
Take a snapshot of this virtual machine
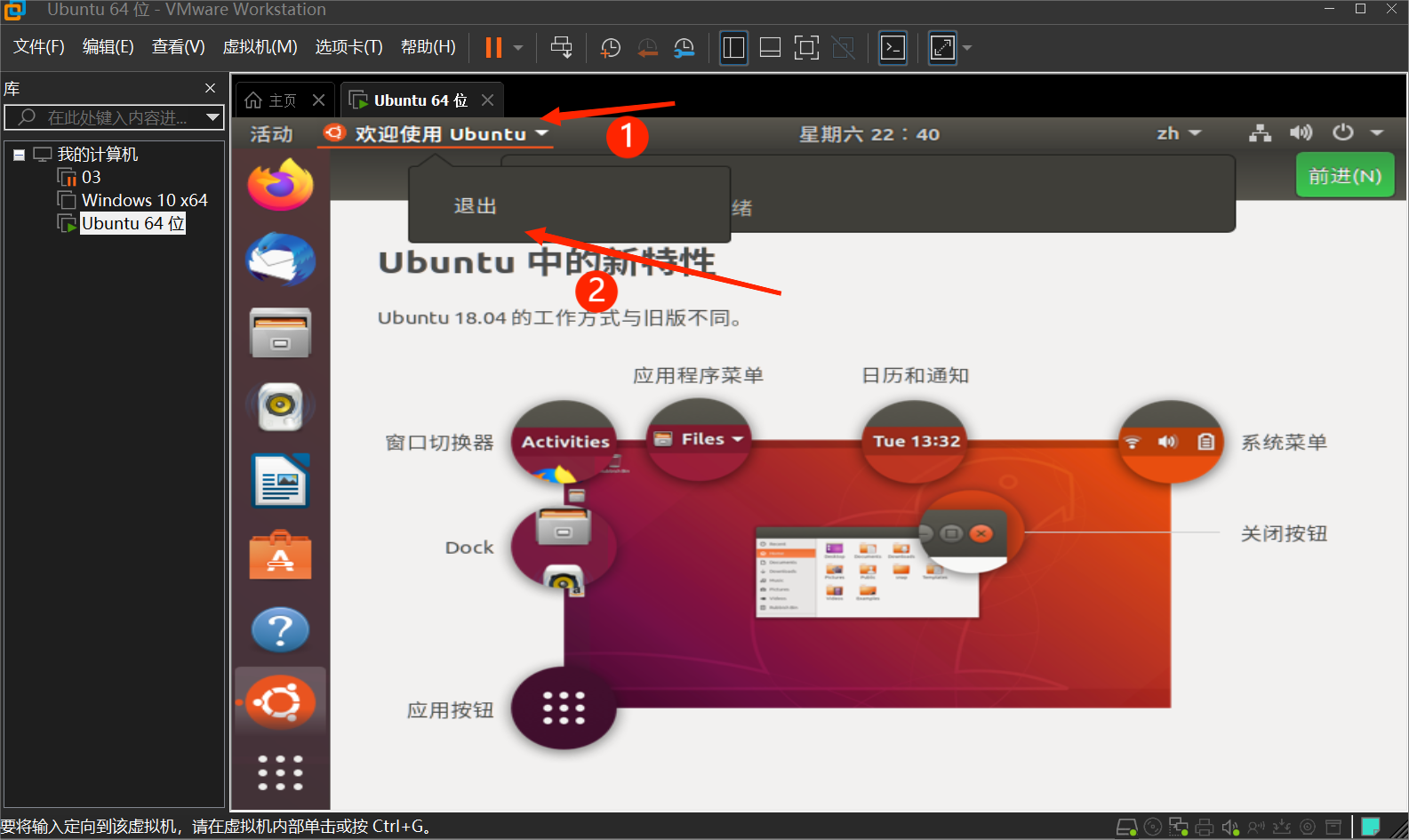point(611,48)
